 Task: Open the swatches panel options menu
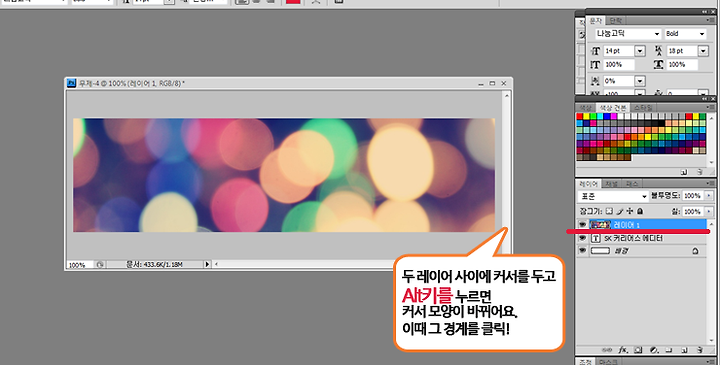710,107
